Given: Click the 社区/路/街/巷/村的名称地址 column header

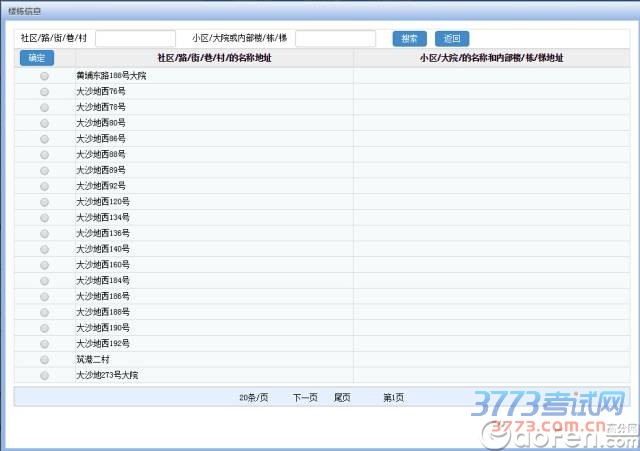Looking at the screenshot, I should point(214,59).
